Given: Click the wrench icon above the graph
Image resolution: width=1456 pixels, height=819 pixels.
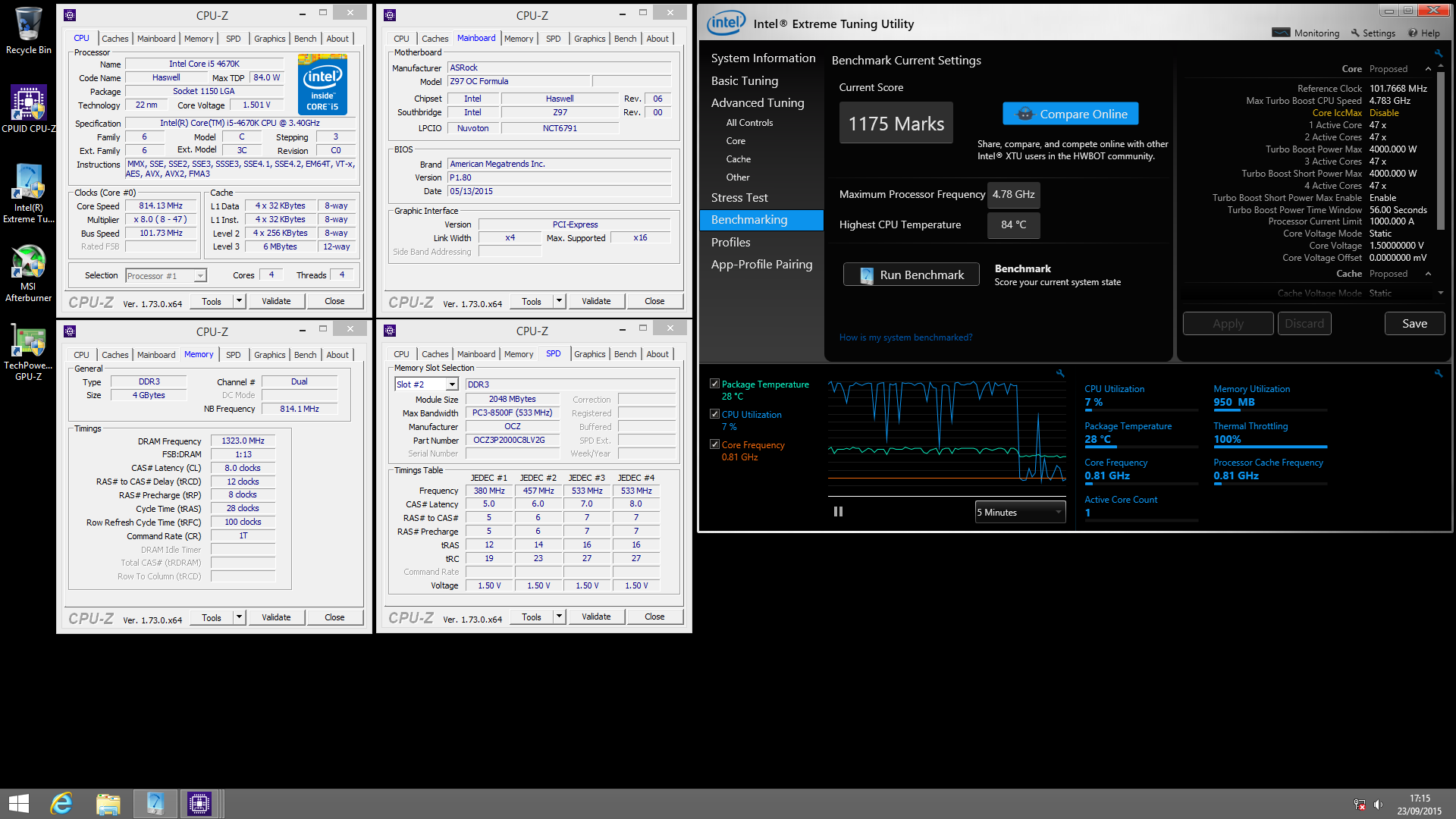Looking at the screenshot, I should (x=1060, y=373).
